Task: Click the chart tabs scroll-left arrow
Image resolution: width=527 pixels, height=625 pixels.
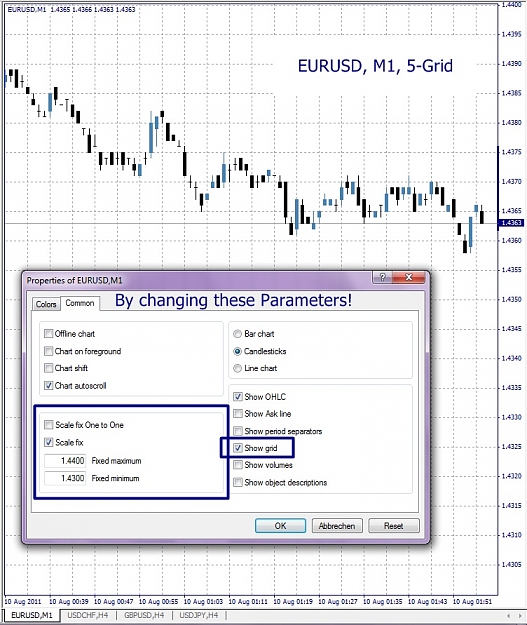Action: [x=509, y=615]
